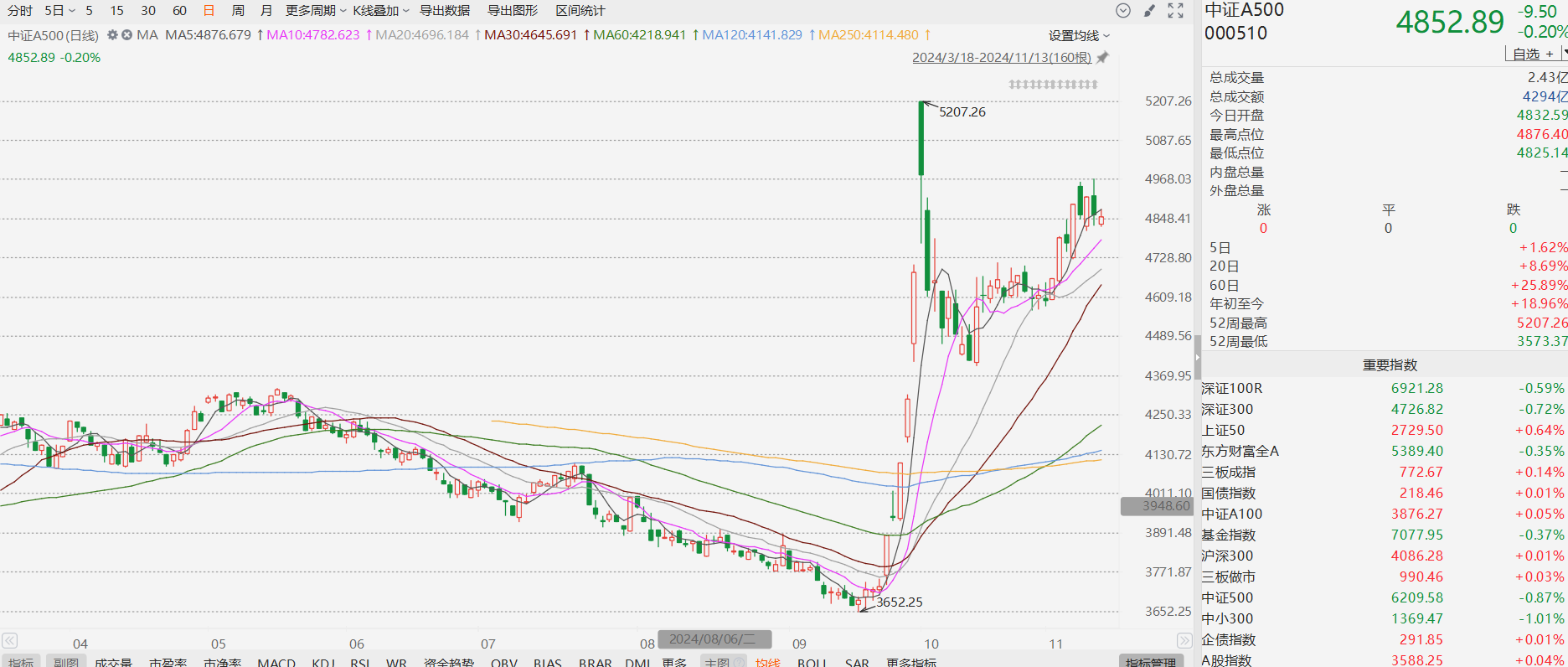
Task: Expand the 更多周期 dropdown
Action: [316, 11]
